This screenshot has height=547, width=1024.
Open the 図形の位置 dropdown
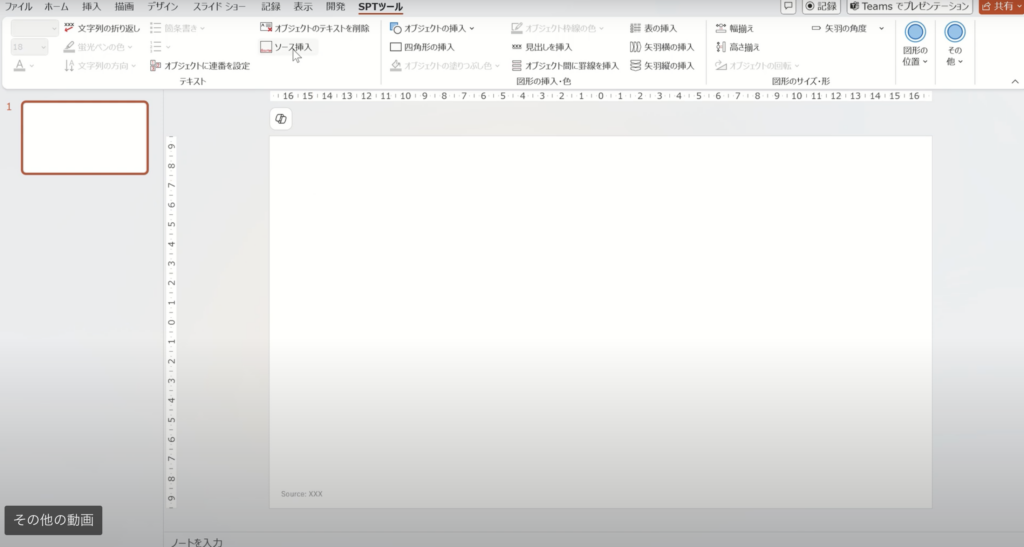point(915,45)
